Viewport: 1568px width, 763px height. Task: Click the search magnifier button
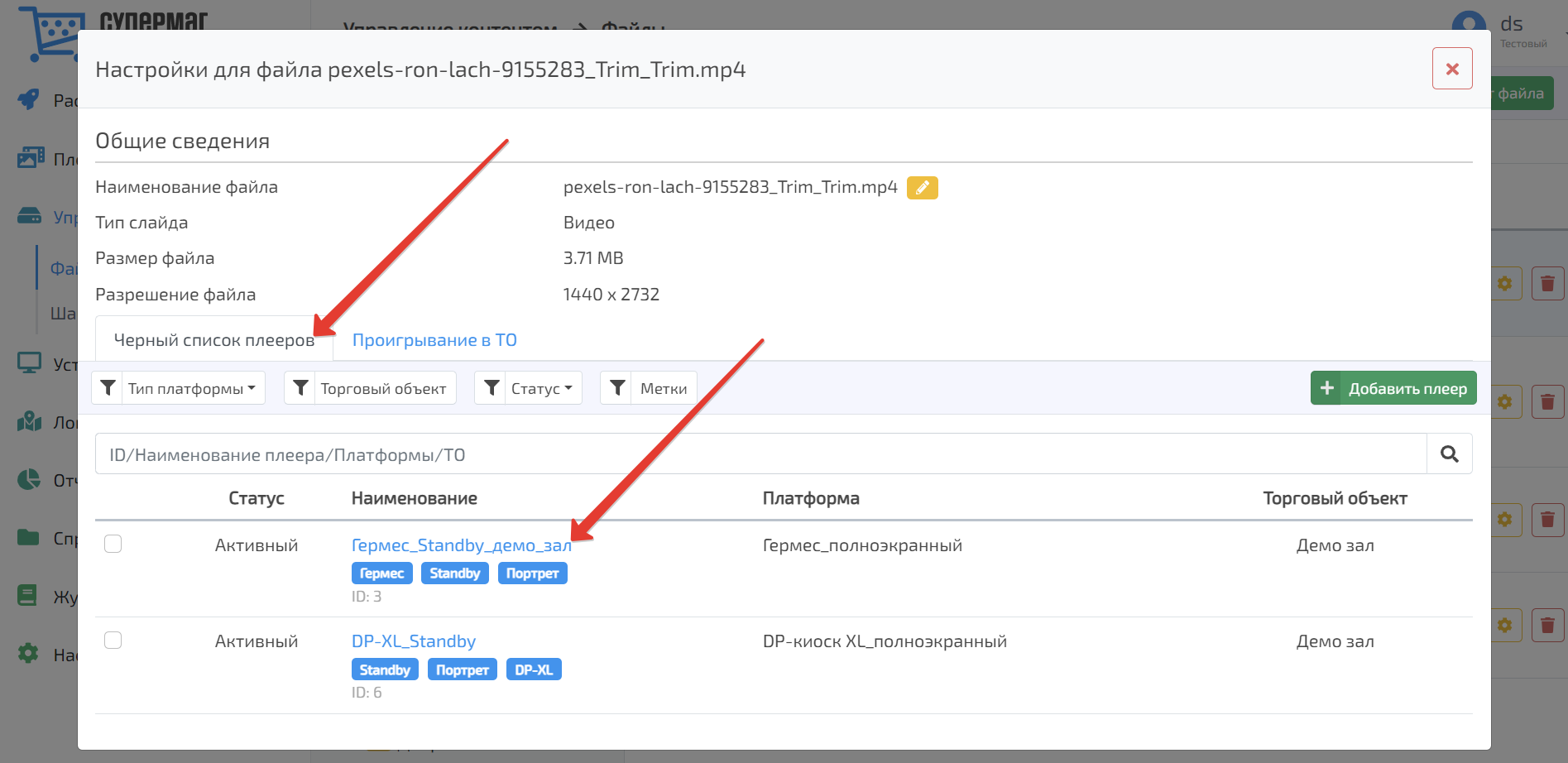pyautogui.click(x=1449, y=453)
